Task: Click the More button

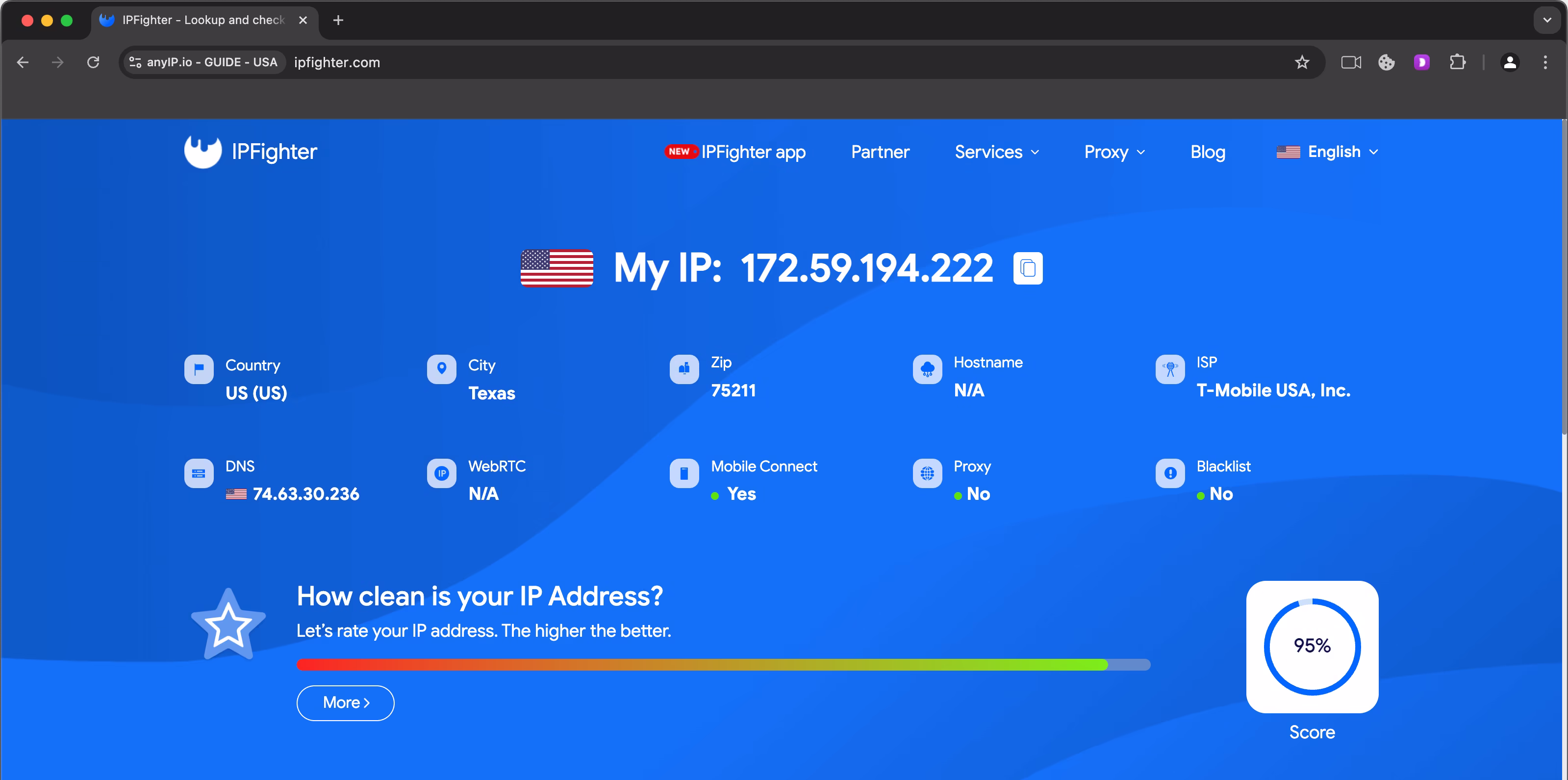Action: (345, 702)
